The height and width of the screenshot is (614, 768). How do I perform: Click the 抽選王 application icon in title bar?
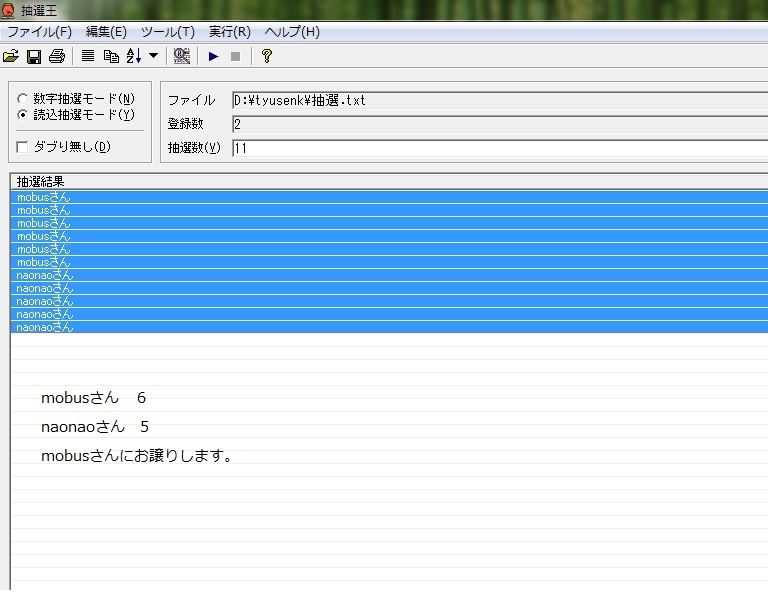(x=8, y=10)
